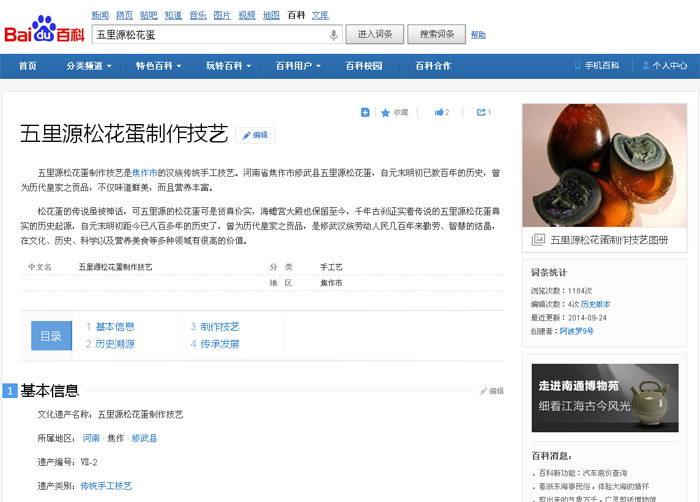Click the 修武县 region link
The image size is (700, 502).
click(x=144, y=438)
